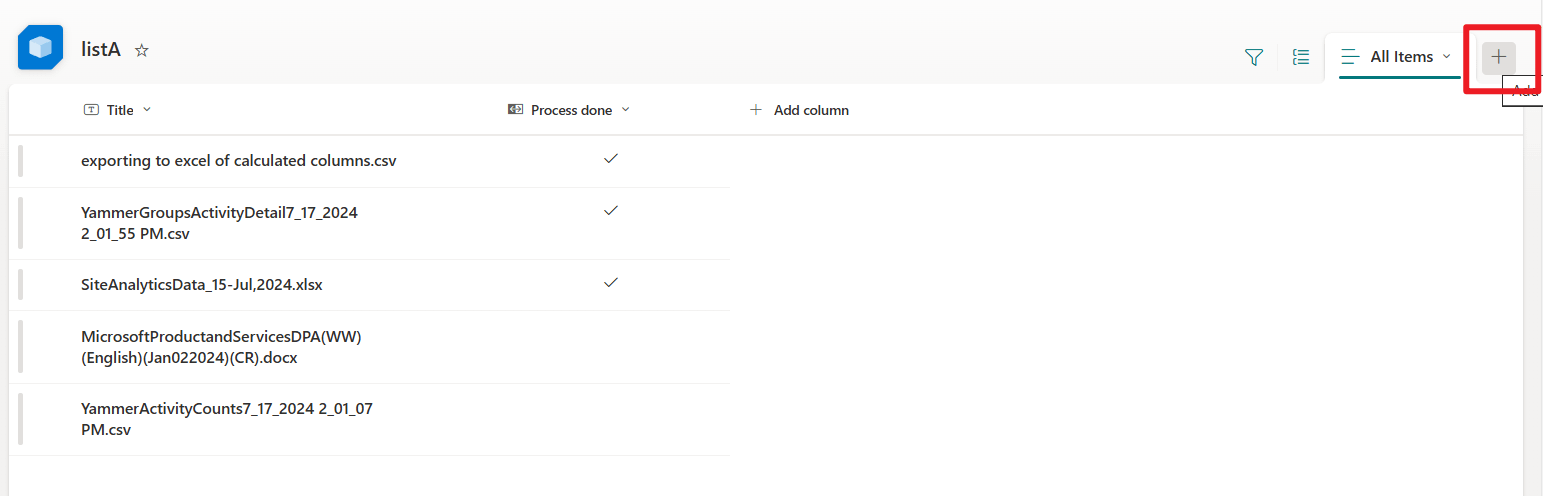Toggle Process done check for SiteAnalyticsData row
Viewport: 1543px width, 496px height.
[x=611, y=283]
